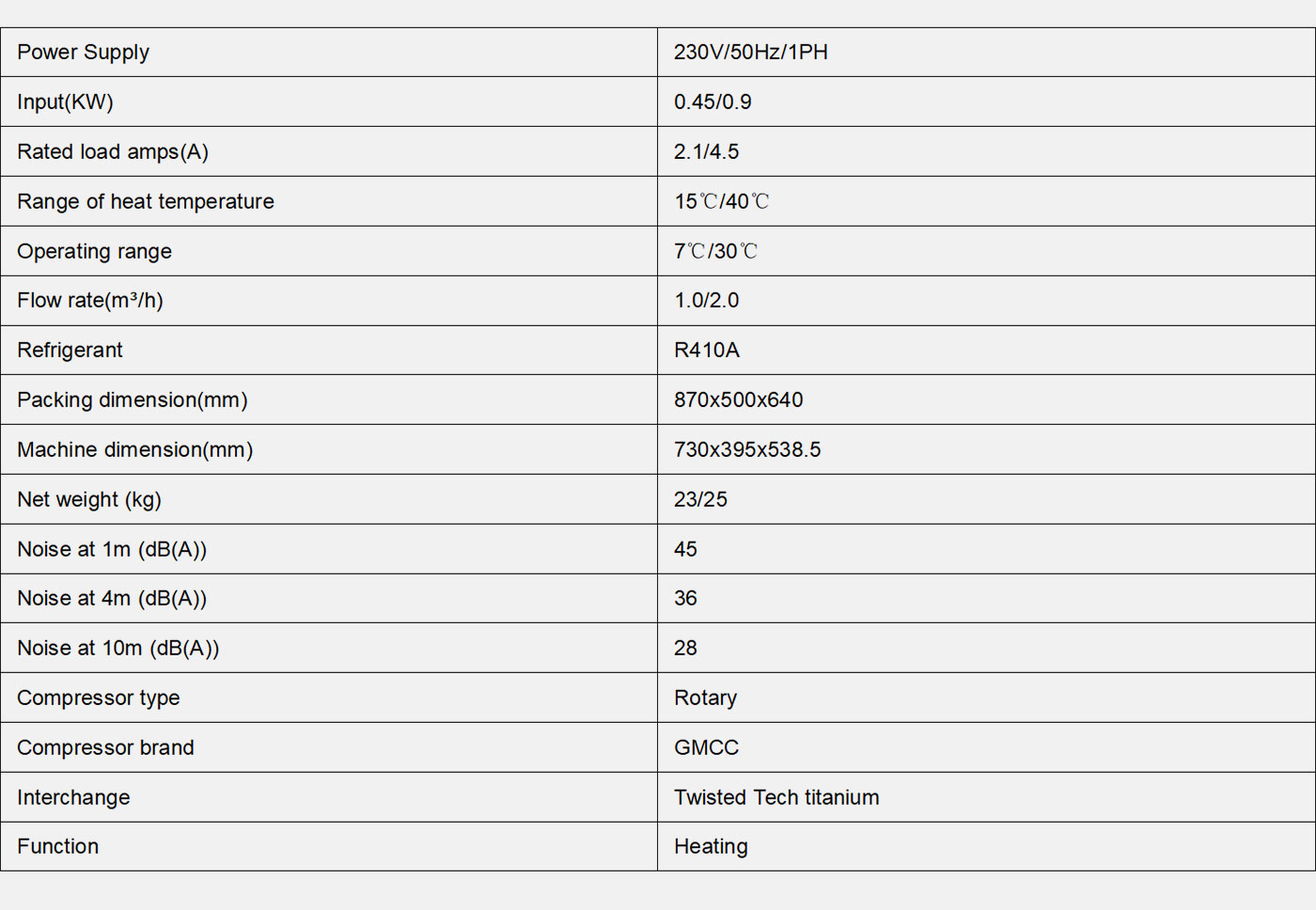1316x910 pixels.
Task: Click Rated load amps(A) label
Action: click(x=113, y=152)
